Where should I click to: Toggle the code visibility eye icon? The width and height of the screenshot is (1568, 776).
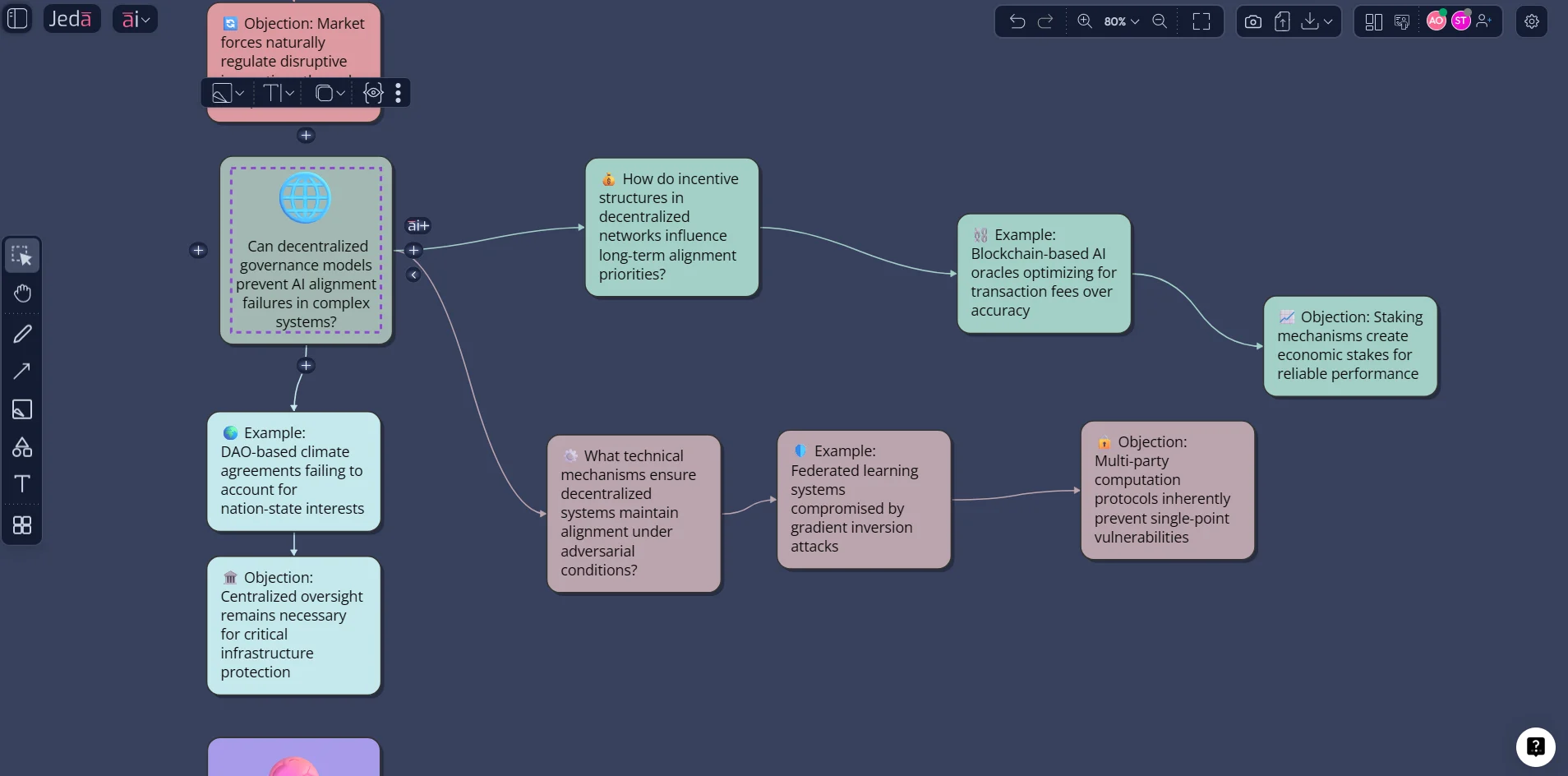click(x=373, y=93)
